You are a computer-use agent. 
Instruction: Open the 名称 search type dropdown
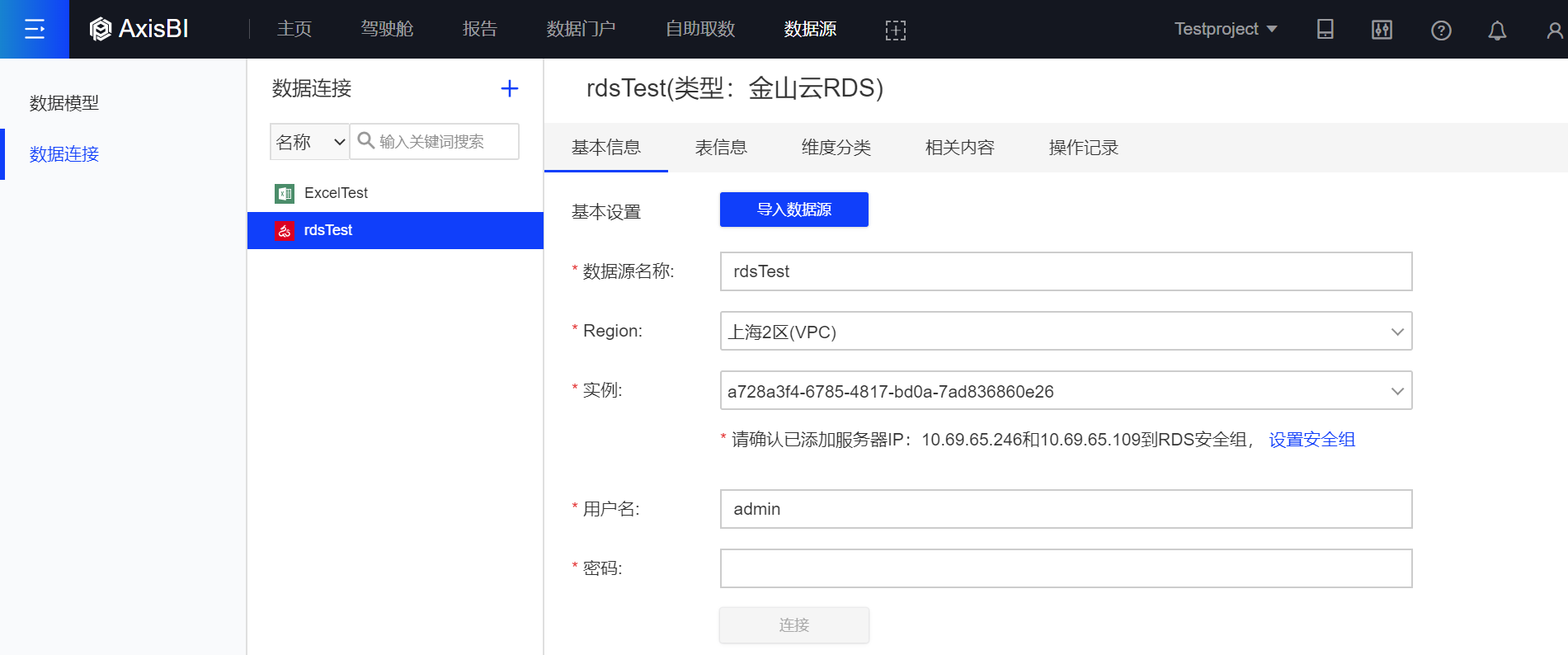coord(309,142)
